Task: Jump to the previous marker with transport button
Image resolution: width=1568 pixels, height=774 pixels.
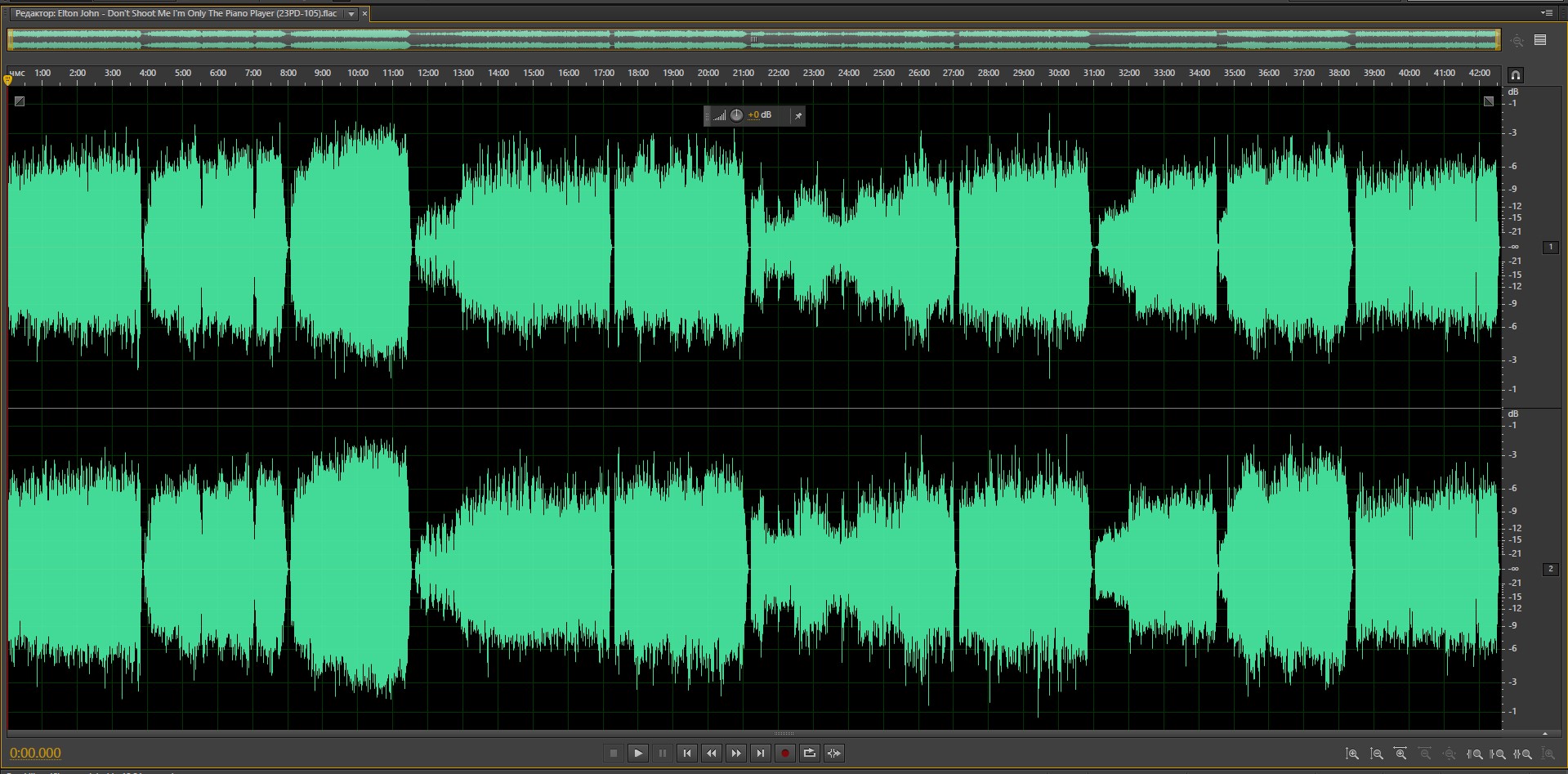Action: (x=687, y=754)
